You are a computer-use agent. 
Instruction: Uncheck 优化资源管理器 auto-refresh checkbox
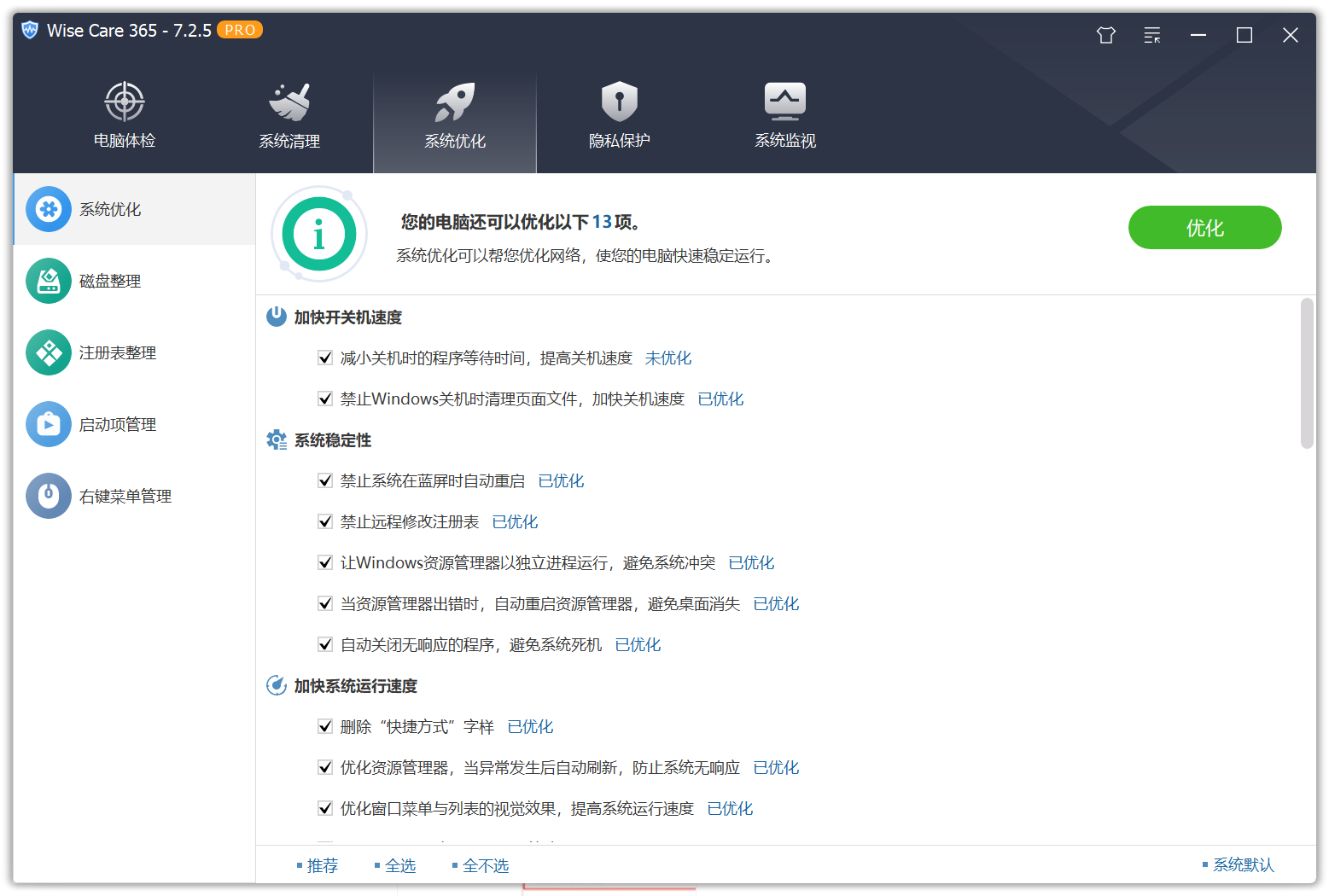point(325,767)
